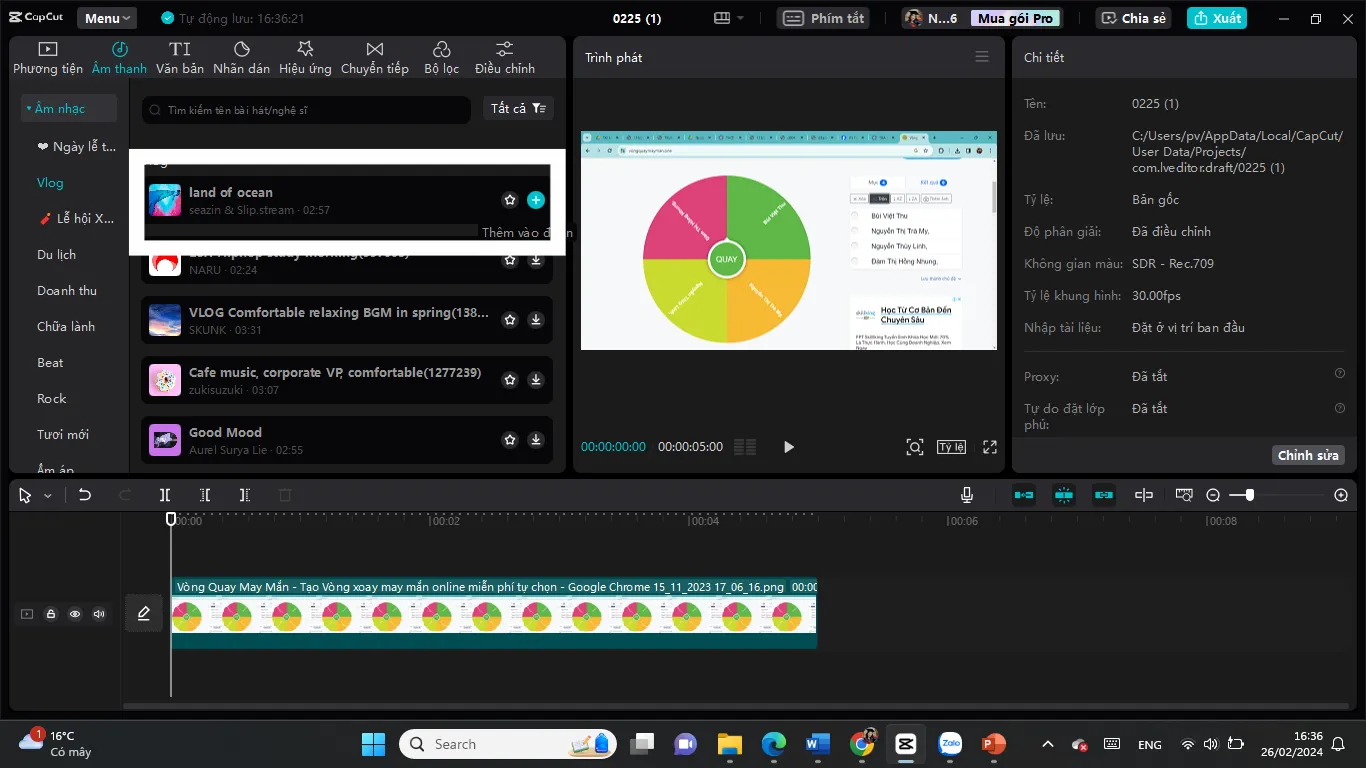The height and width of the screenshot is (768, 1366).
Task: Switch to the 'Văn bản' text tab
Action: coord(180,58)
